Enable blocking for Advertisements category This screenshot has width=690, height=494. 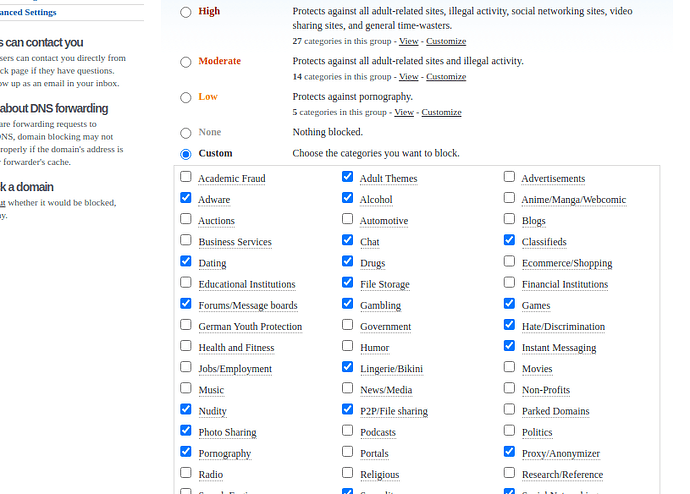(x=510, y=177)
